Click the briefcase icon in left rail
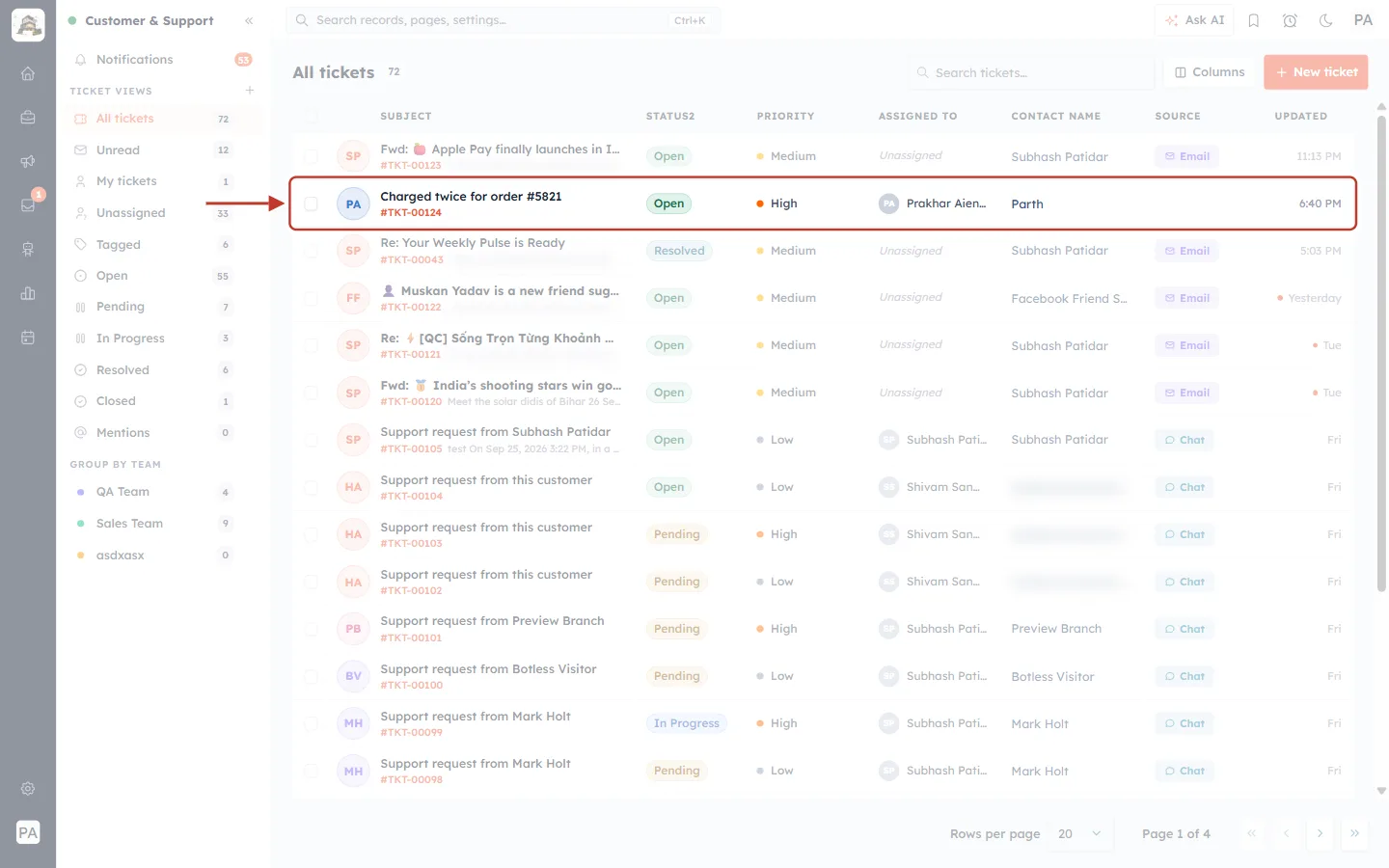The width and height of the screenshot is (1389, 868). [28, 118]
